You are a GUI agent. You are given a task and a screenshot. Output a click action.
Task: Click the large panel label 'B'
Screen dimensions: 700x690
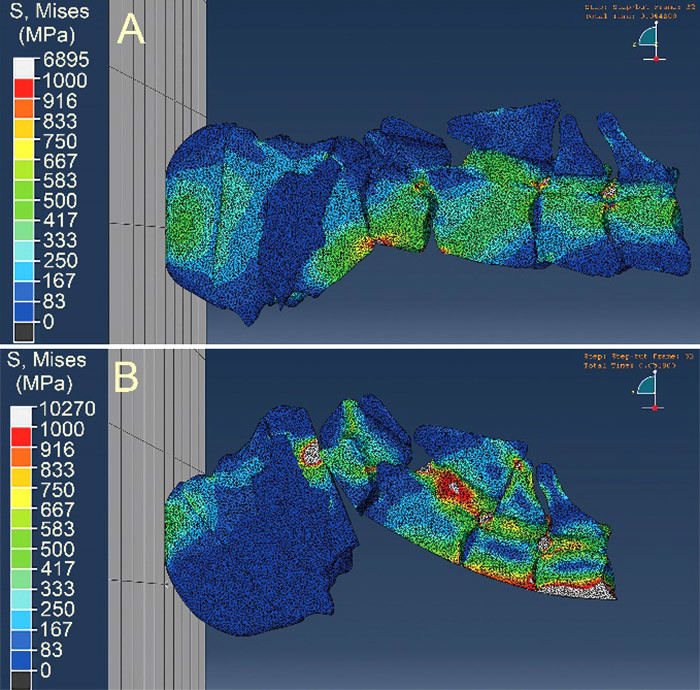[126, 377]
